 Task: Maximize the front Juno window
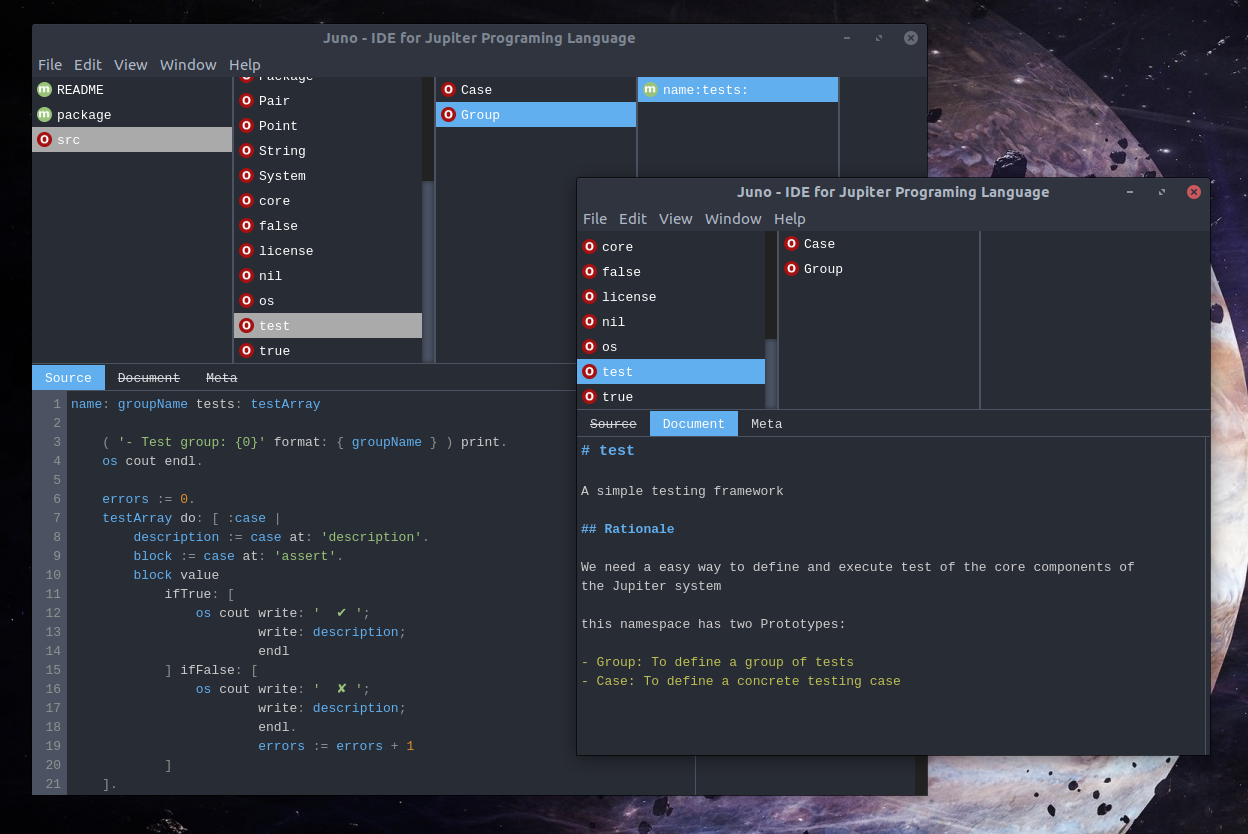[1161, 192]
